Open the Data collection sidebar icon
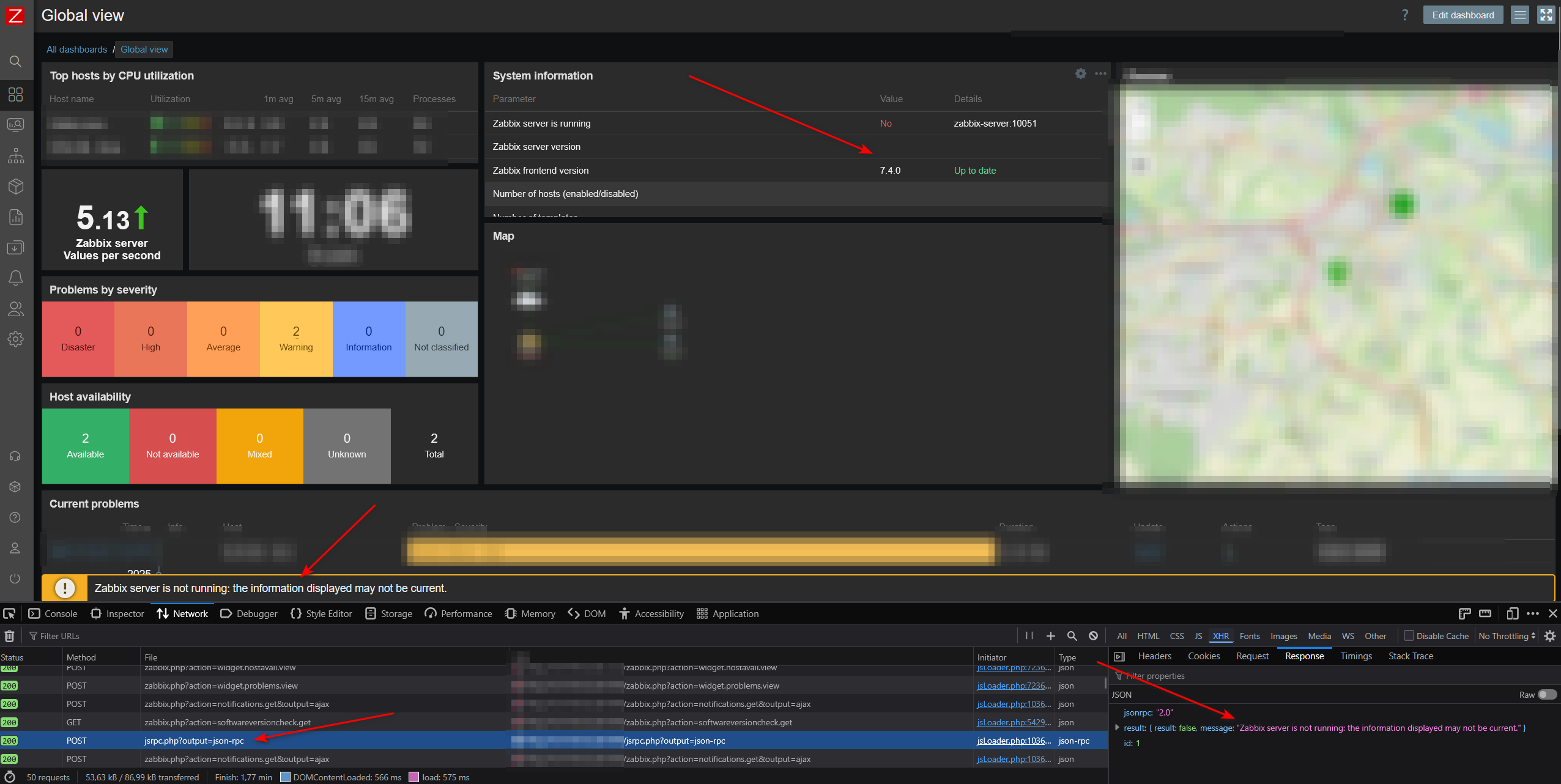Screen dimensions: 1561x784 (x=15, y=248)
